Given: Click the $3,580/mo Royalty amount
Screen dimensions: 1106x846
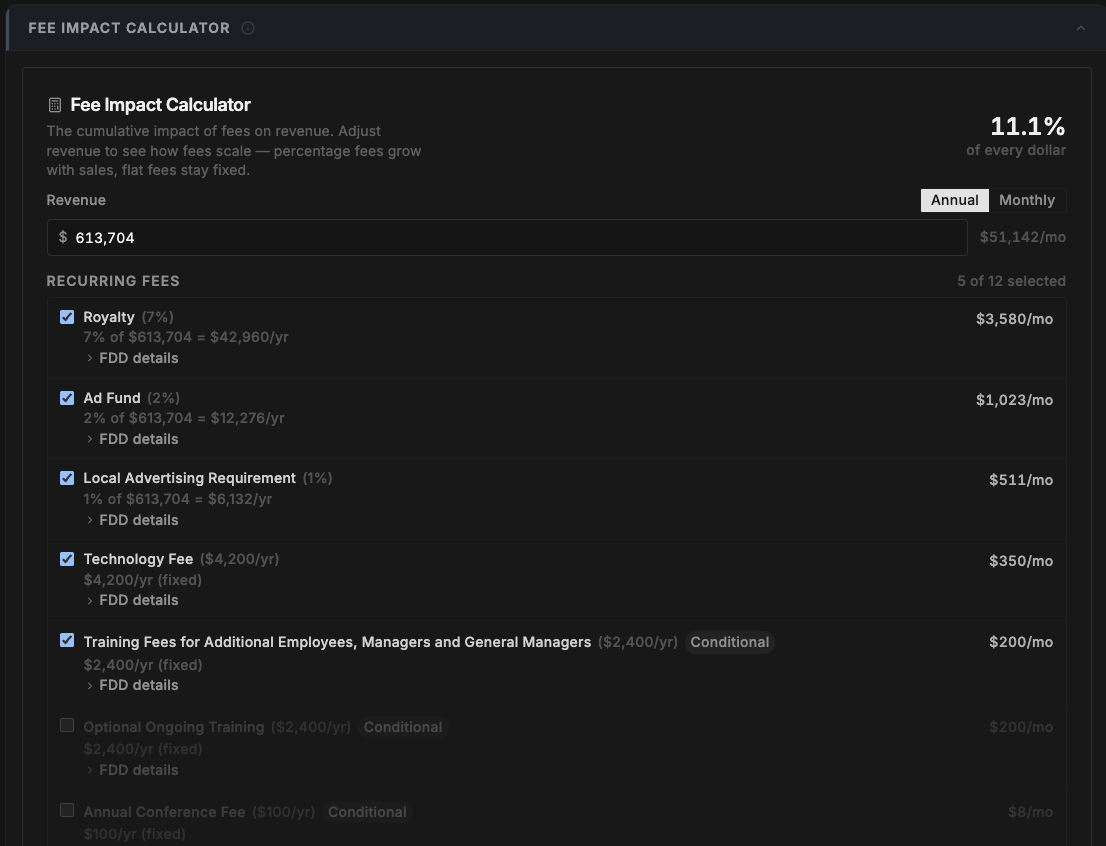Looking at the screenshot, I should coord(1014,320).
